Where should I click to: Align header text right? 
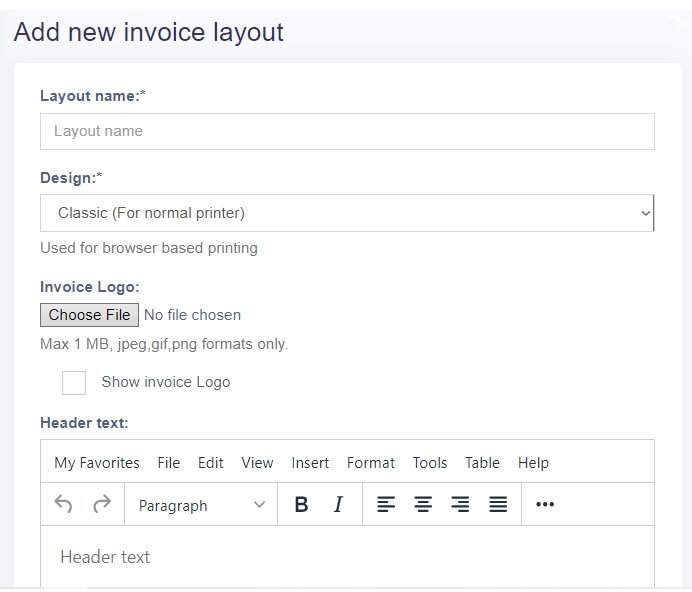pos(460,505)
